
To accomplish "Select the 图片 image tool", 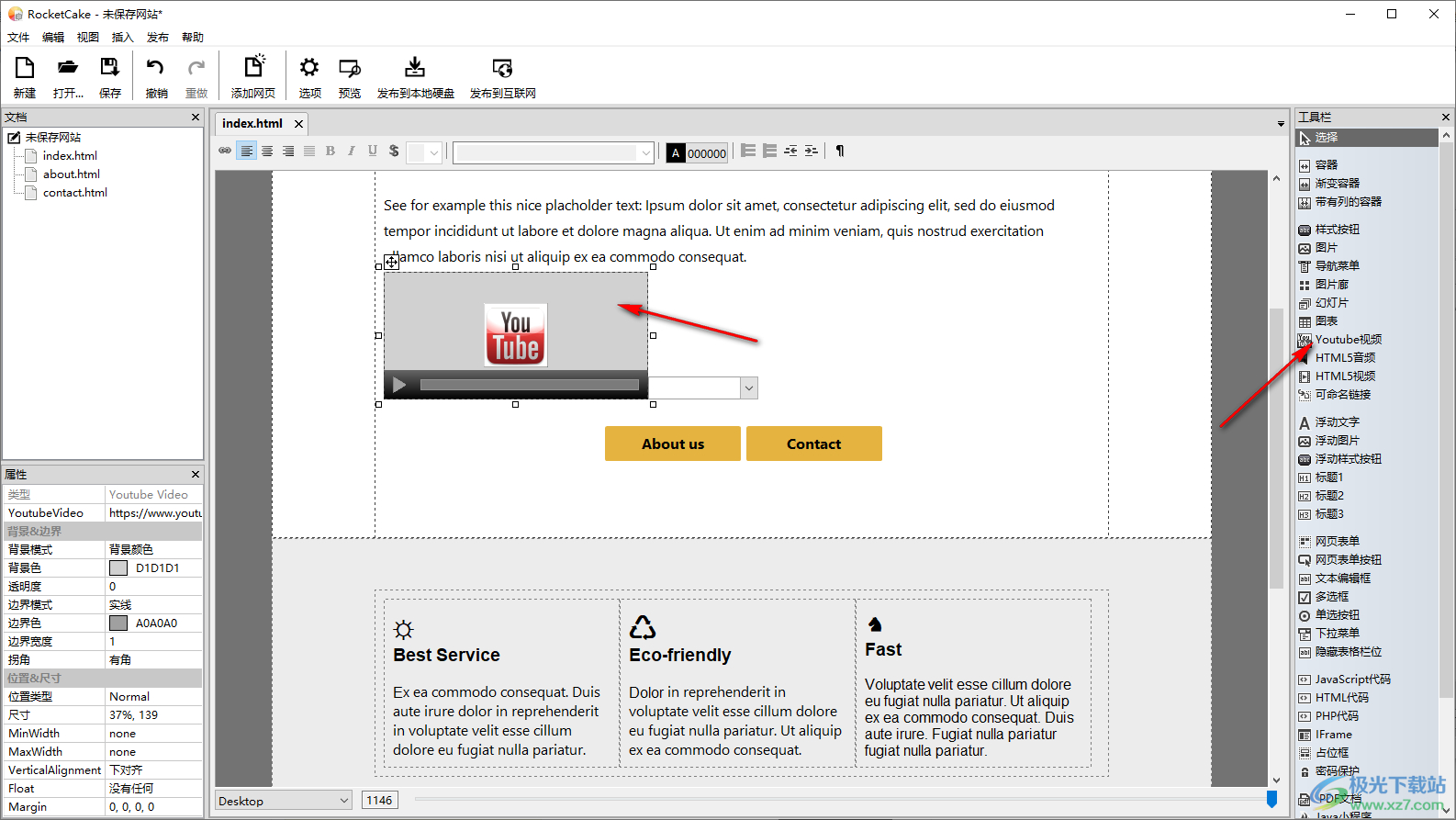I will click(1326, 248).
